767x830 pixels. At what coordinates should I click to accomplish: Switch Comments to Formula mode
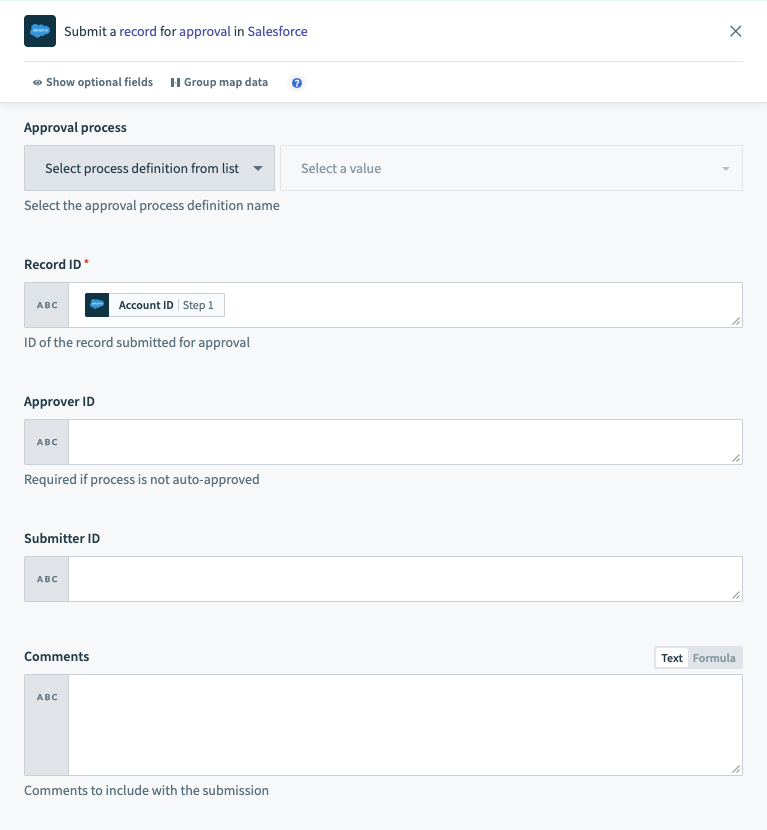tap(716, 657)
